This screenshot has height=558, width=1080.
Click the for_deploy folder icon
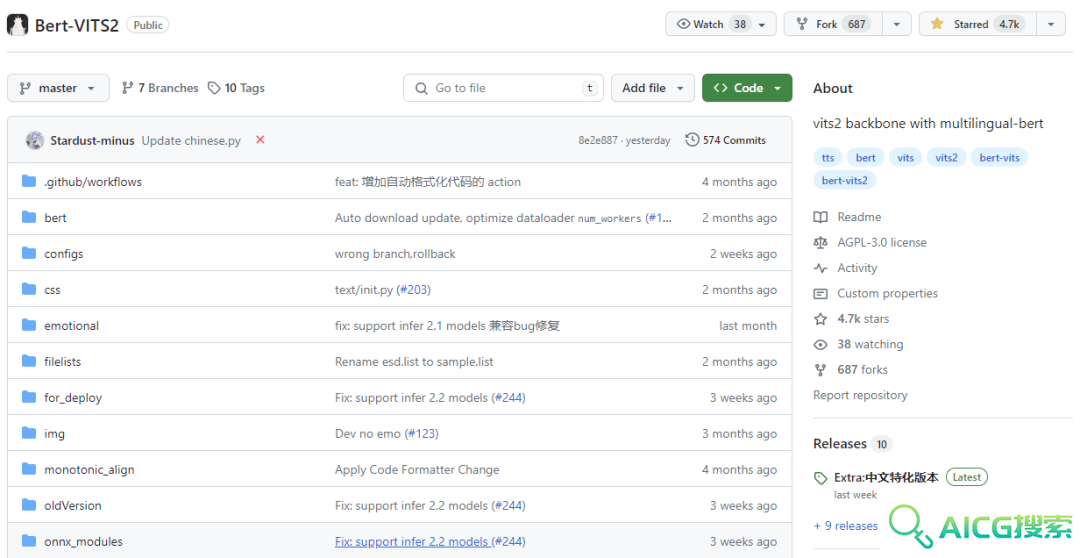coord(29,397)
